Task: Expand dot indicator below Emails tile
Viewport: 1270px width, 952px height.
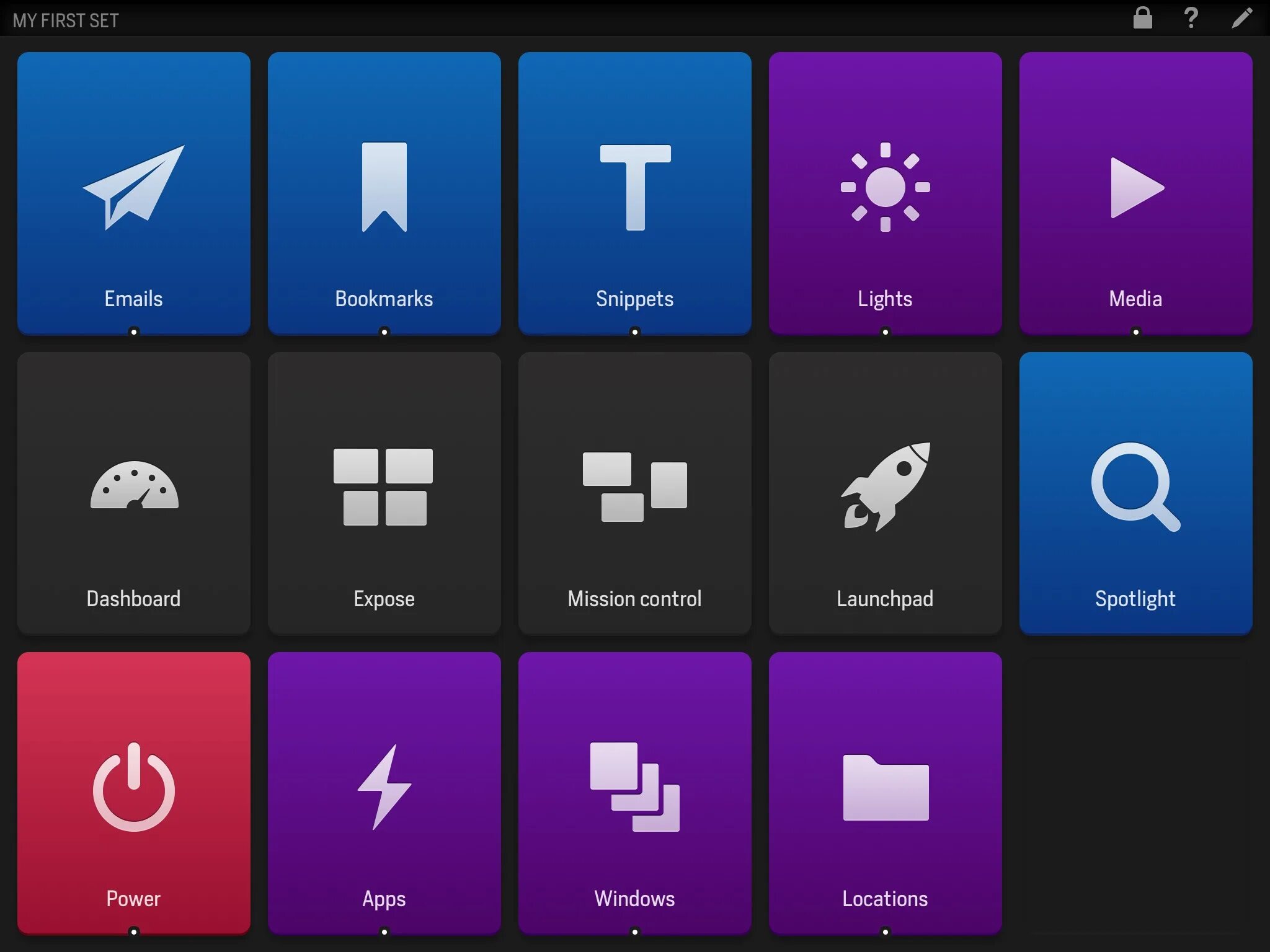Action: click(133, 332)
